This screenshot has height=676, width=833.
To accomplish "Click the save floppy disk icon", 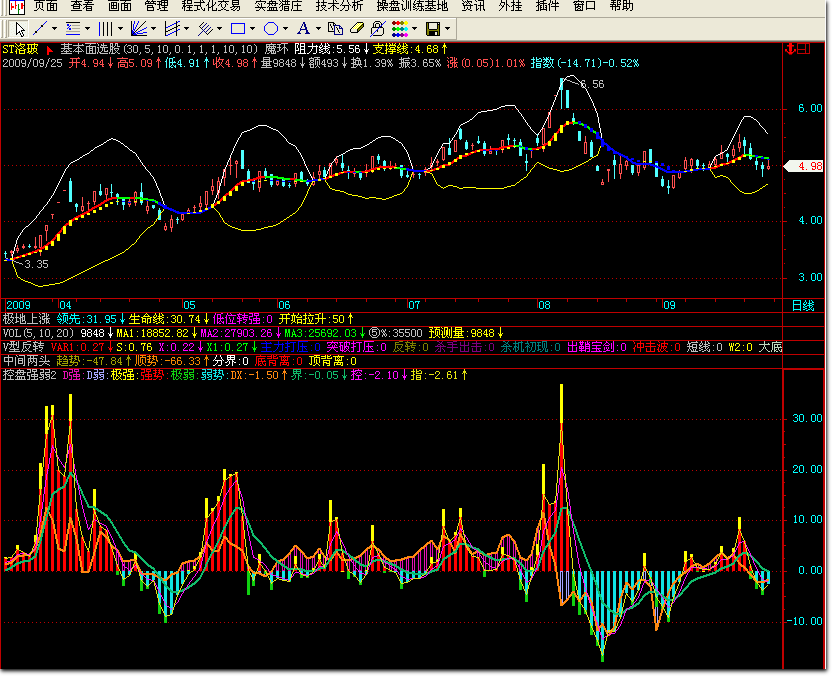I will point(433,29).
